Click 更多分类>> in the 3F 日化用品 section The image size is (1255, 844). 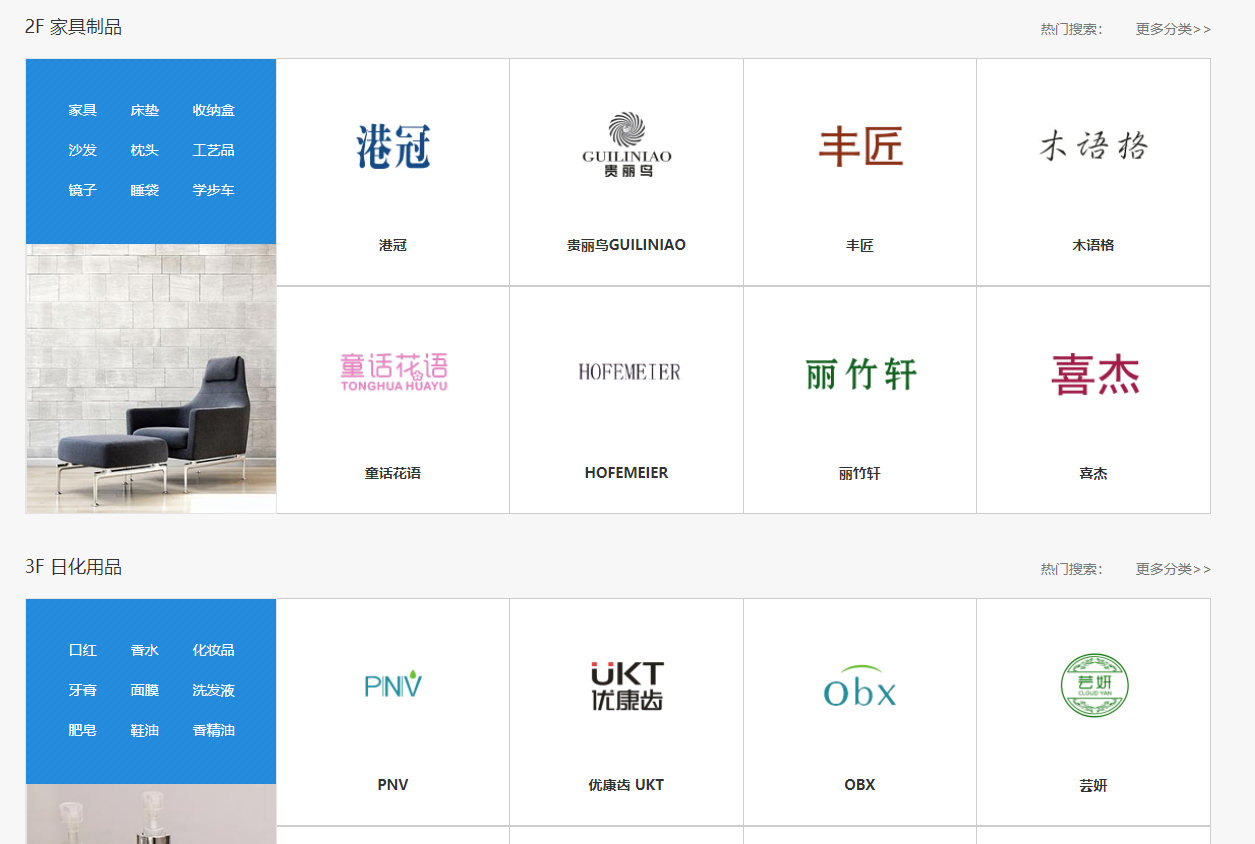click(x=1173, y=569)
